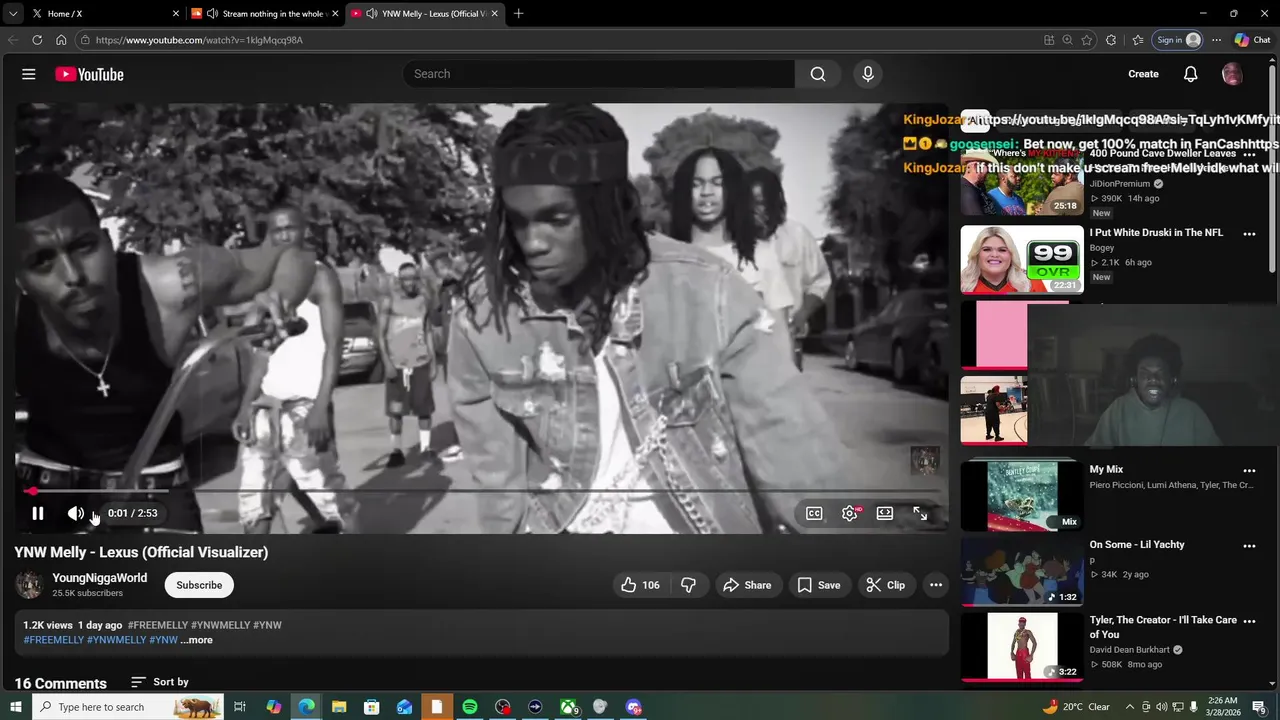Screen dimensions: 1280x720
Task: Open the player settings gear
Action: tap(850, 513)
